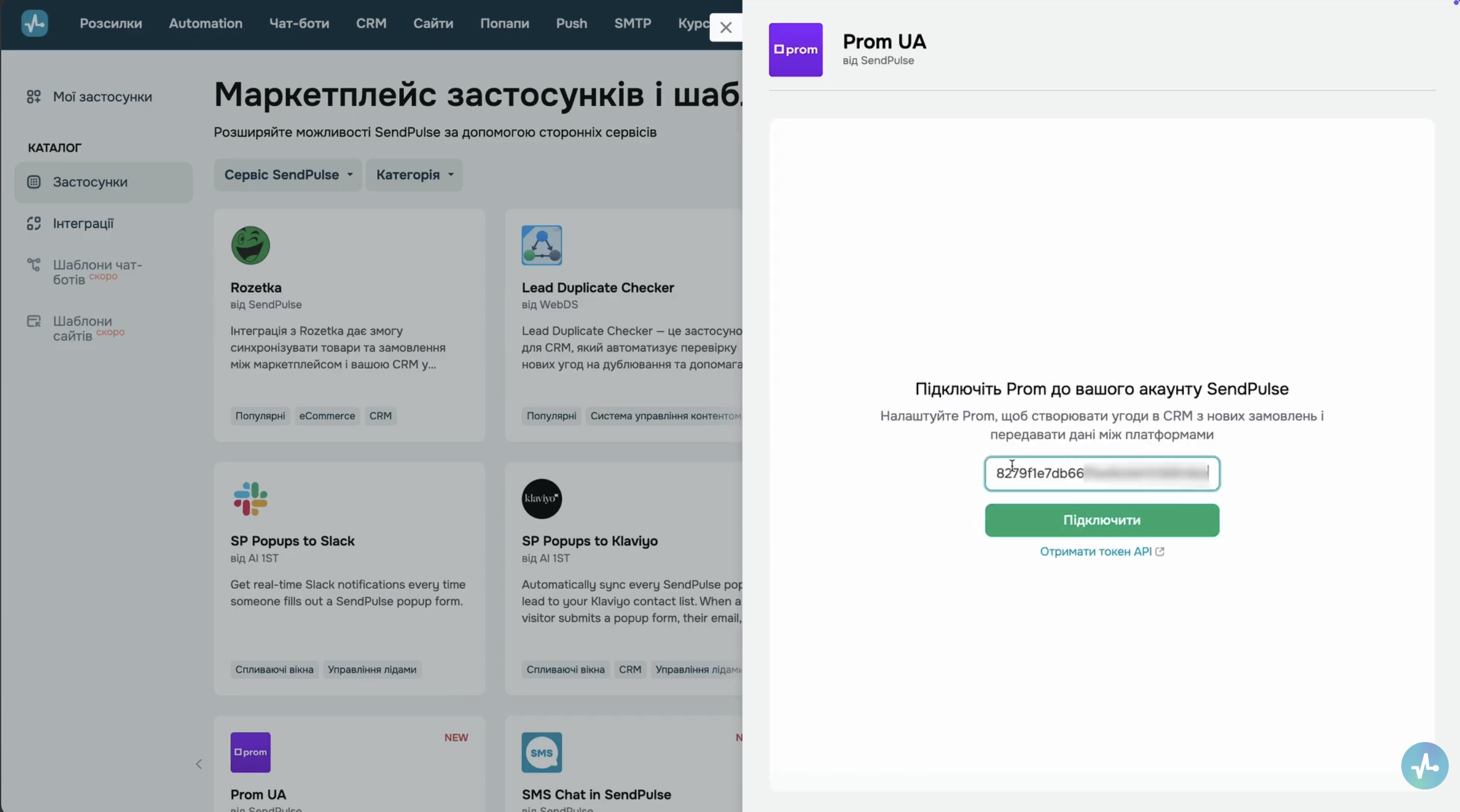This screenshot has height=812, width=1460.
Task: Open Шаблони чат-ботів sidebar item
Action: coord(97,272)
